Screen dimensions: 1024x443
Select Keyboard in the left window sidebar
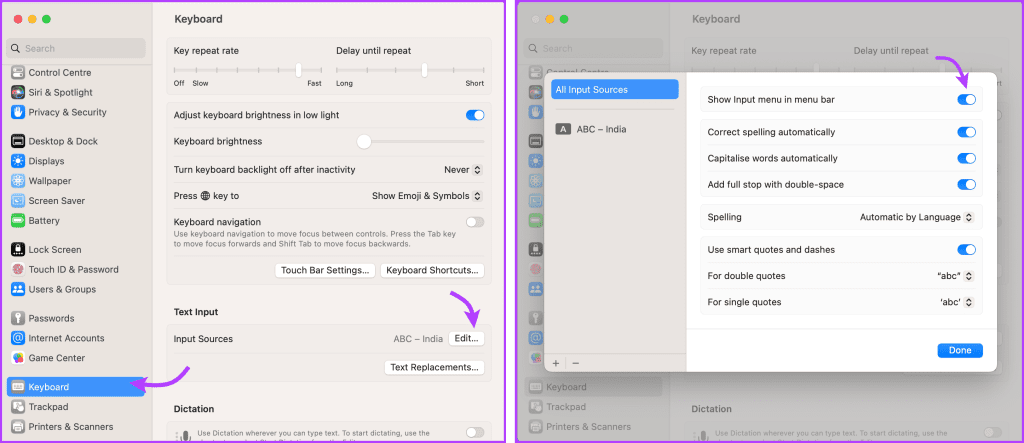pos(76,387)
